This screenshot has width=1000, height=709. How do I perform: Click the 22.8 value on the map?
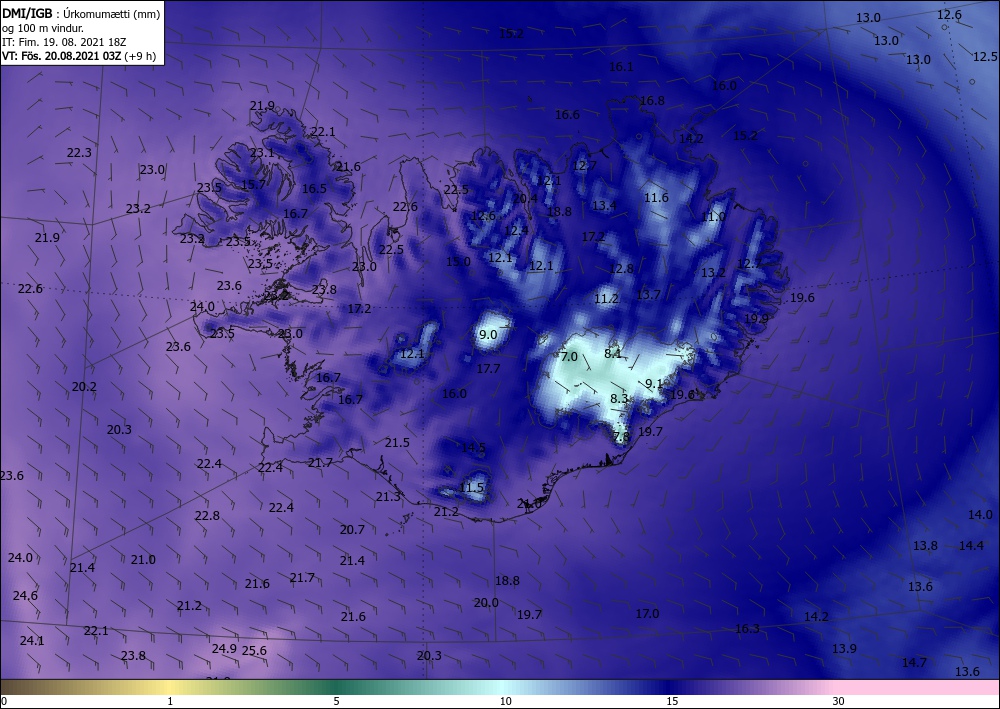[x=207, y=515]
